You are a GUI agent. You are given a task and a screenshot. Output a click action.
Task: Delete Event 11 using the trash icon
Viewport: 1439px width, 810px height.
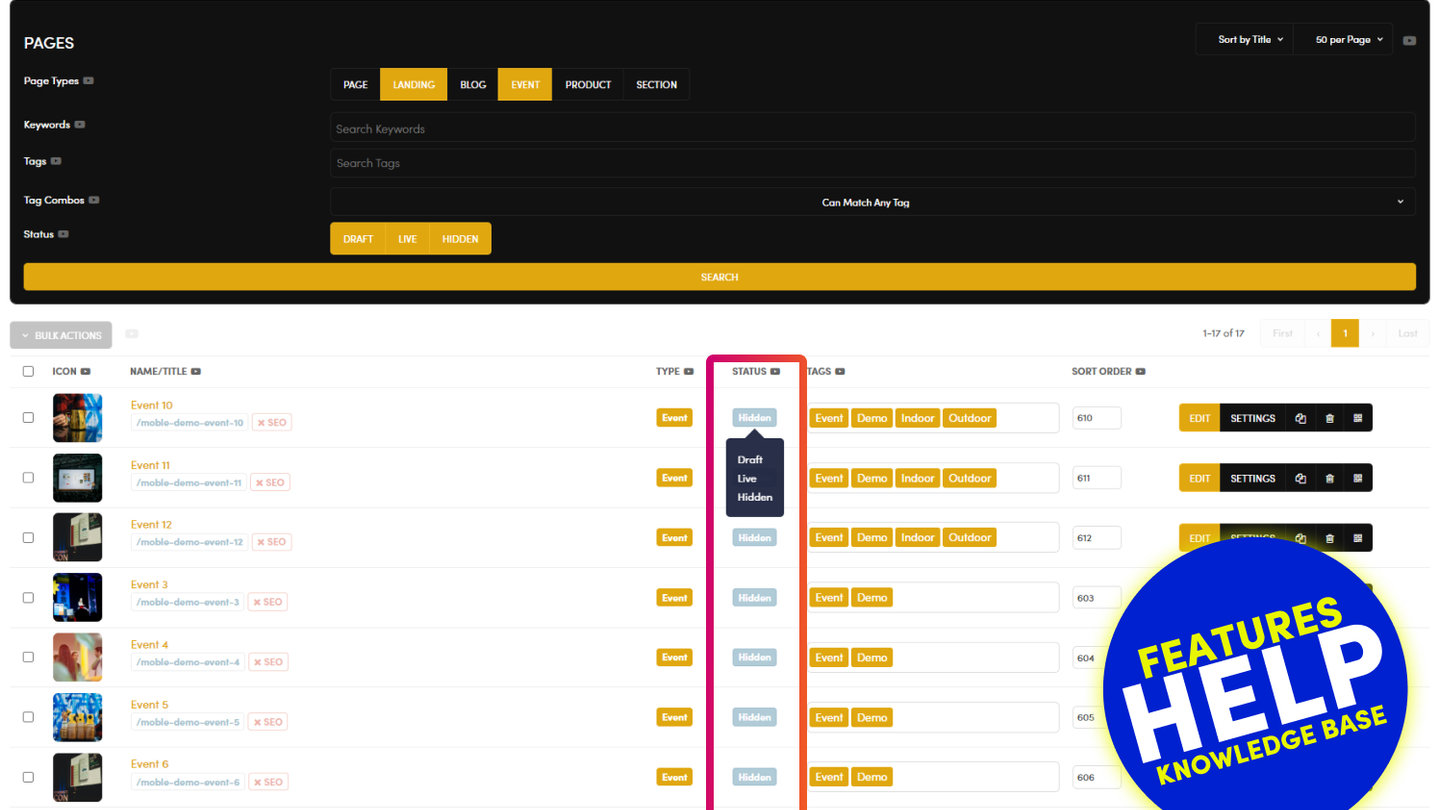(x=1329, y=478)
